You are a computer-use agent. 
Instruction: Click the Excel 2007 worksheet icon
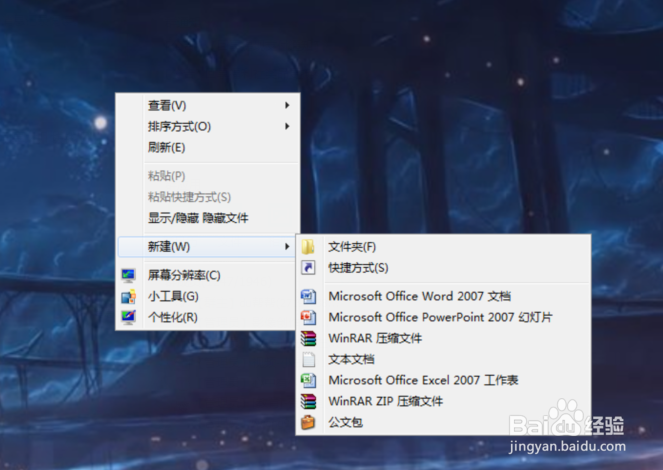pos(308,380)
